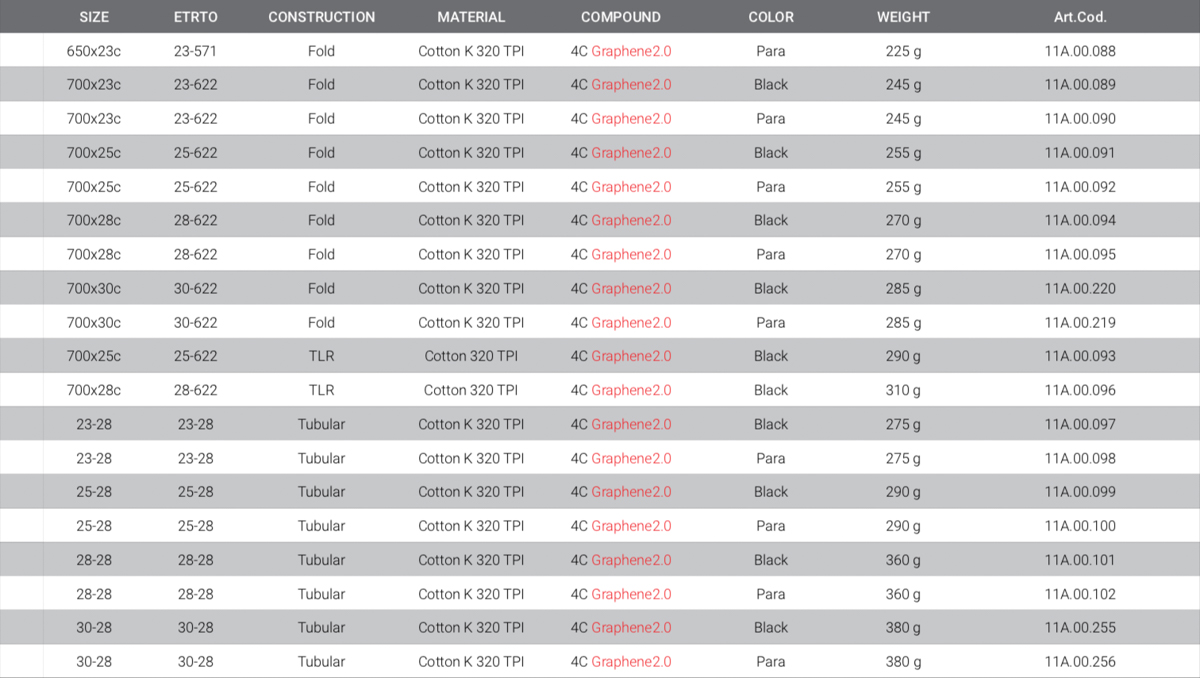Select article code 11A.00.096
This screenshot has width=1200, height=678.
click(1080, 390)
